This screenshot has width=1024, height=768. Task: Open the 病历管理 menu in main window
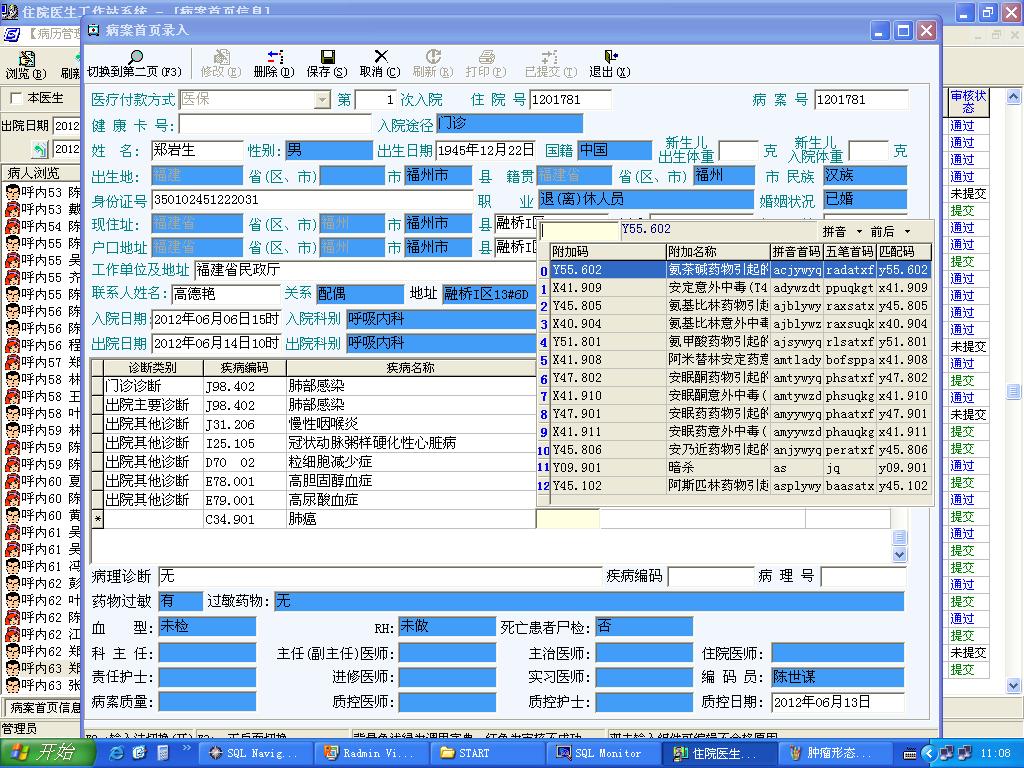54,33
